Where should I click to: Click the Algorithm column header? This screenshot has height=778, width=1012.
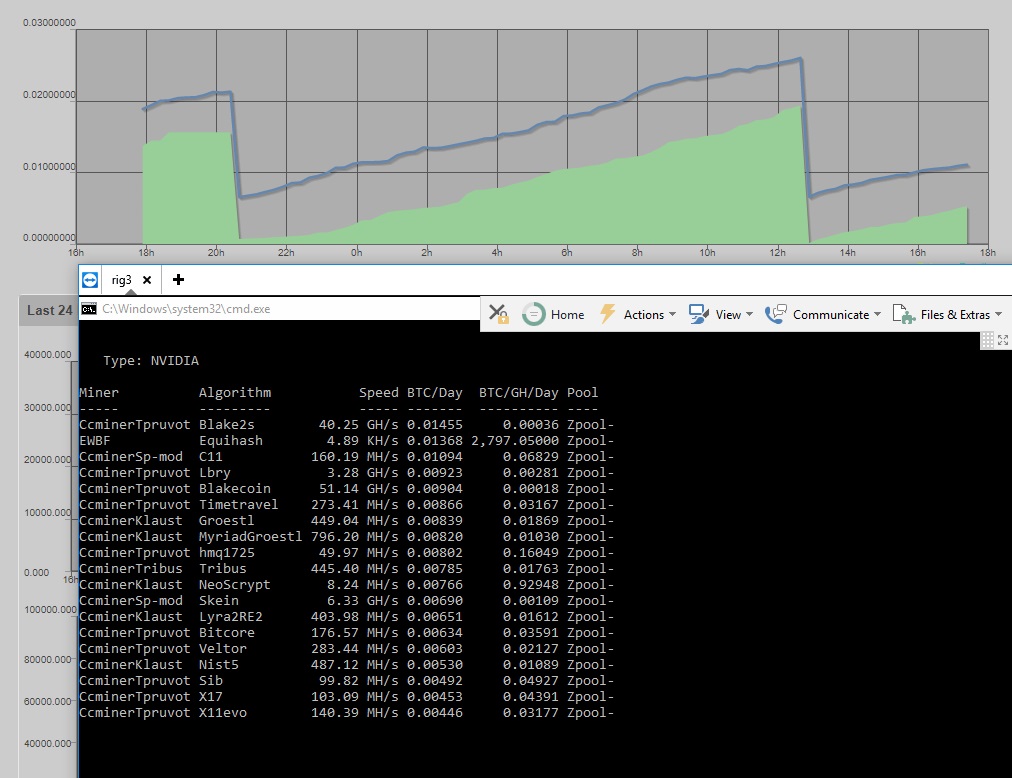coord(235,393)
